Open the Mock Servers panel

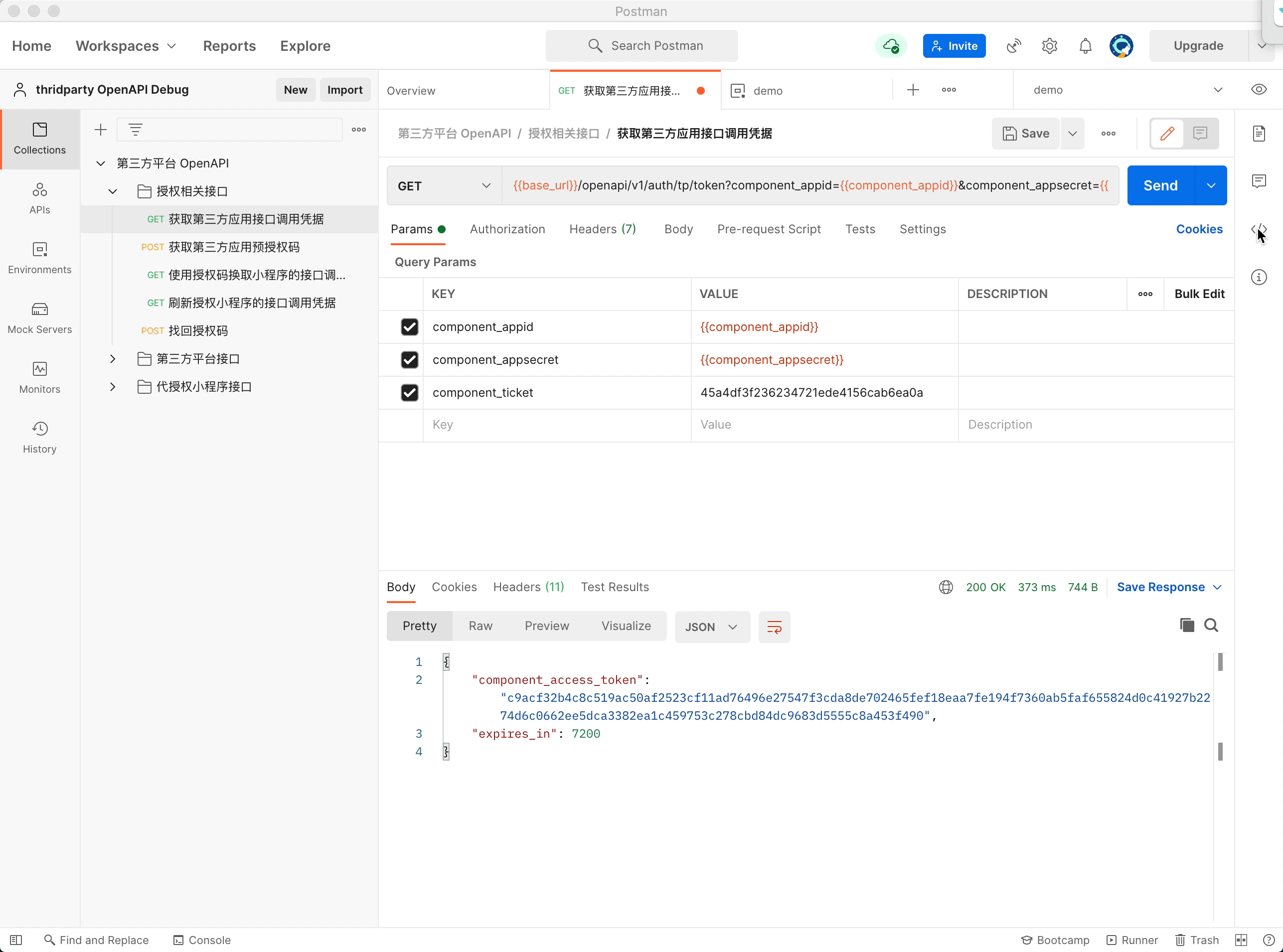[40, 318]
